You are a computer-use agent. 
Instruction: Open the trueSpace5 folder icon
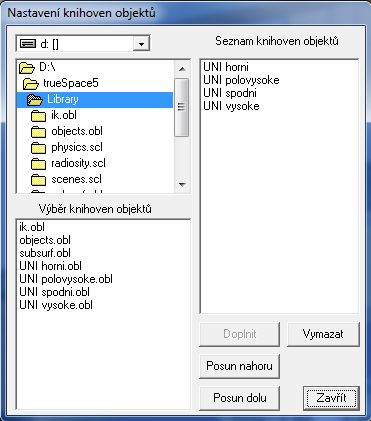pyautogui.click(x=31, y=84)
